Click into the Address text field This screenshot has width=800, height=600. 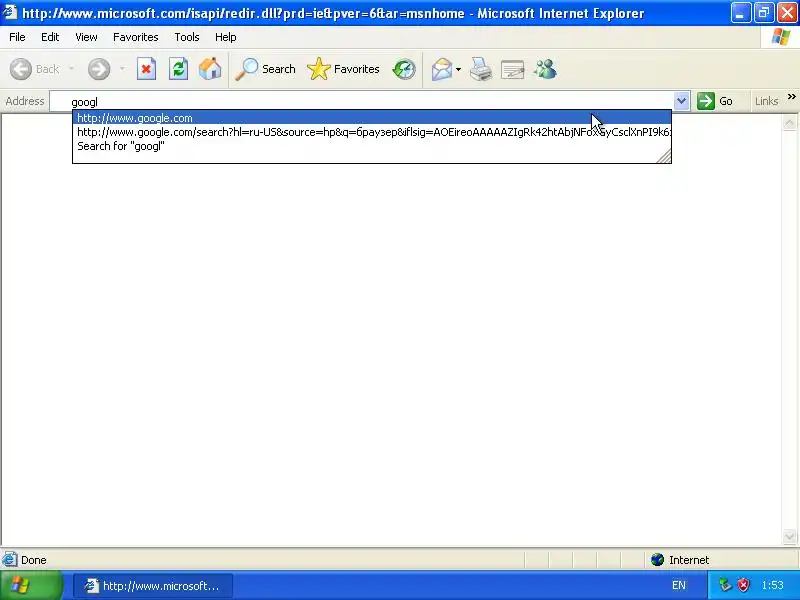click(x=362, y=102)
